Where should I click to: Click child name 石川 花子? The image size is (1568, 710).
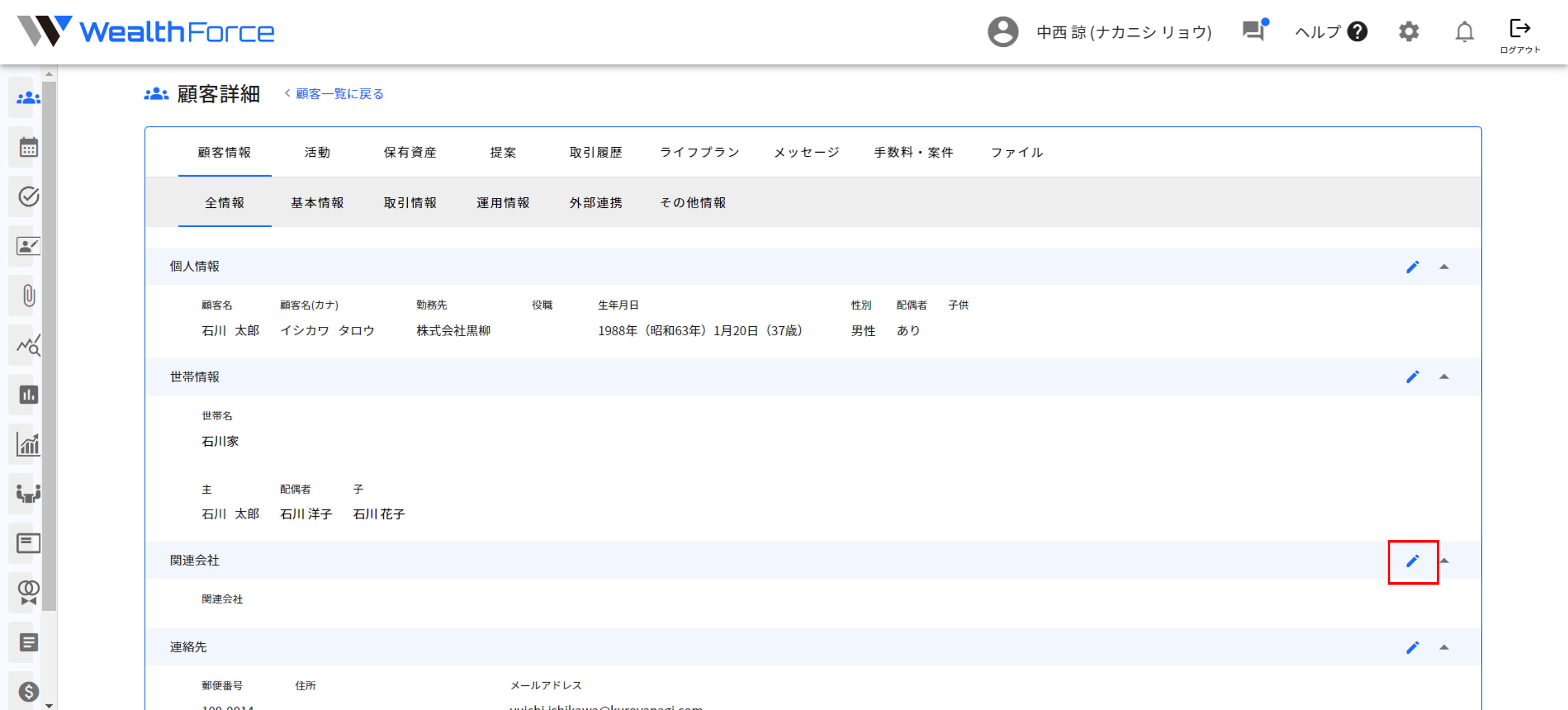[x=378, y=514]
